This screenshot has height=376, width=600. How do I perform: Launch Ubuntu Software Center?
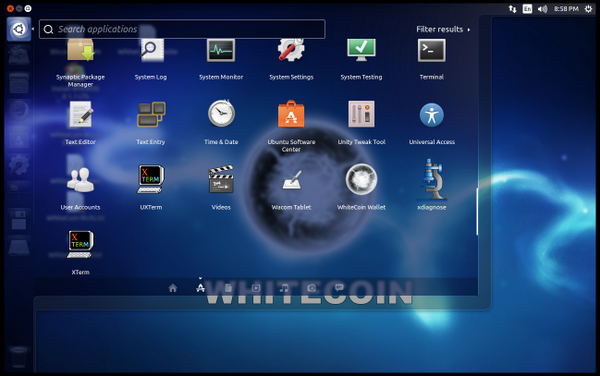pyautogui.click(x=291, y=114)
